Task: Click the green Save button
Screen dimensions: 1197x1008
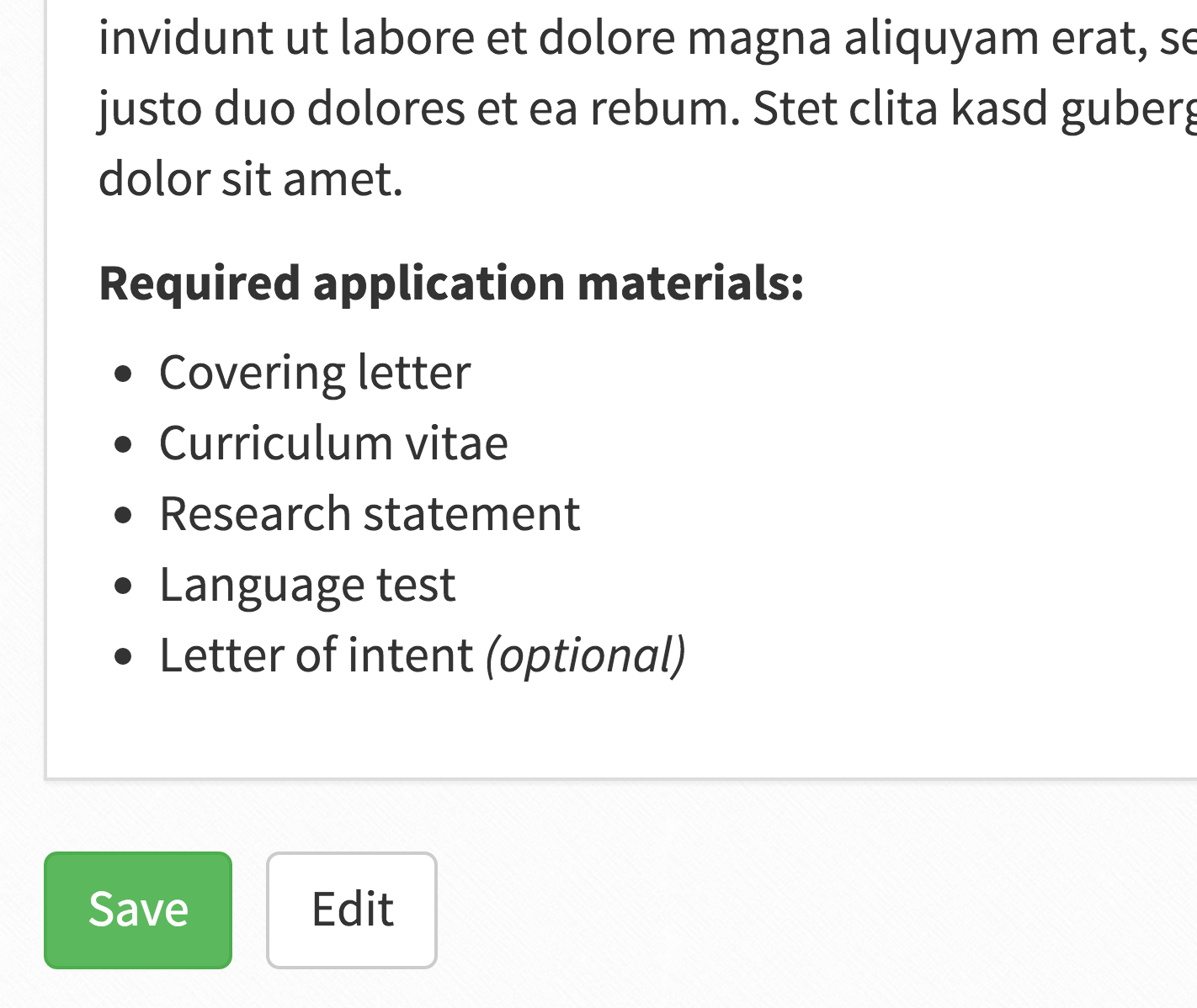Action: (138, 910)
